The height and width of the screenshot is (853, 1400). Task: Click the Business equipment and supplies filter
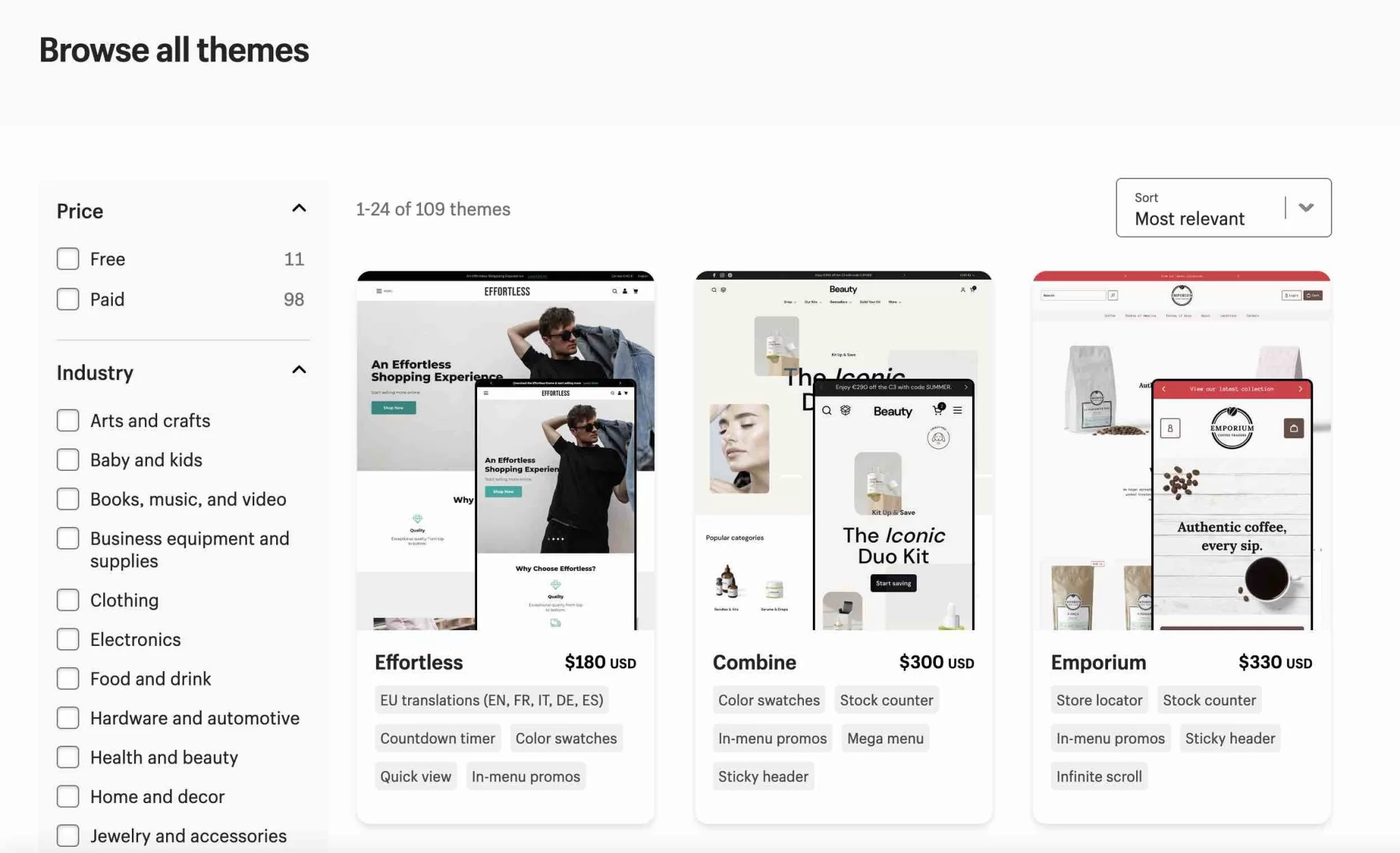67,539
